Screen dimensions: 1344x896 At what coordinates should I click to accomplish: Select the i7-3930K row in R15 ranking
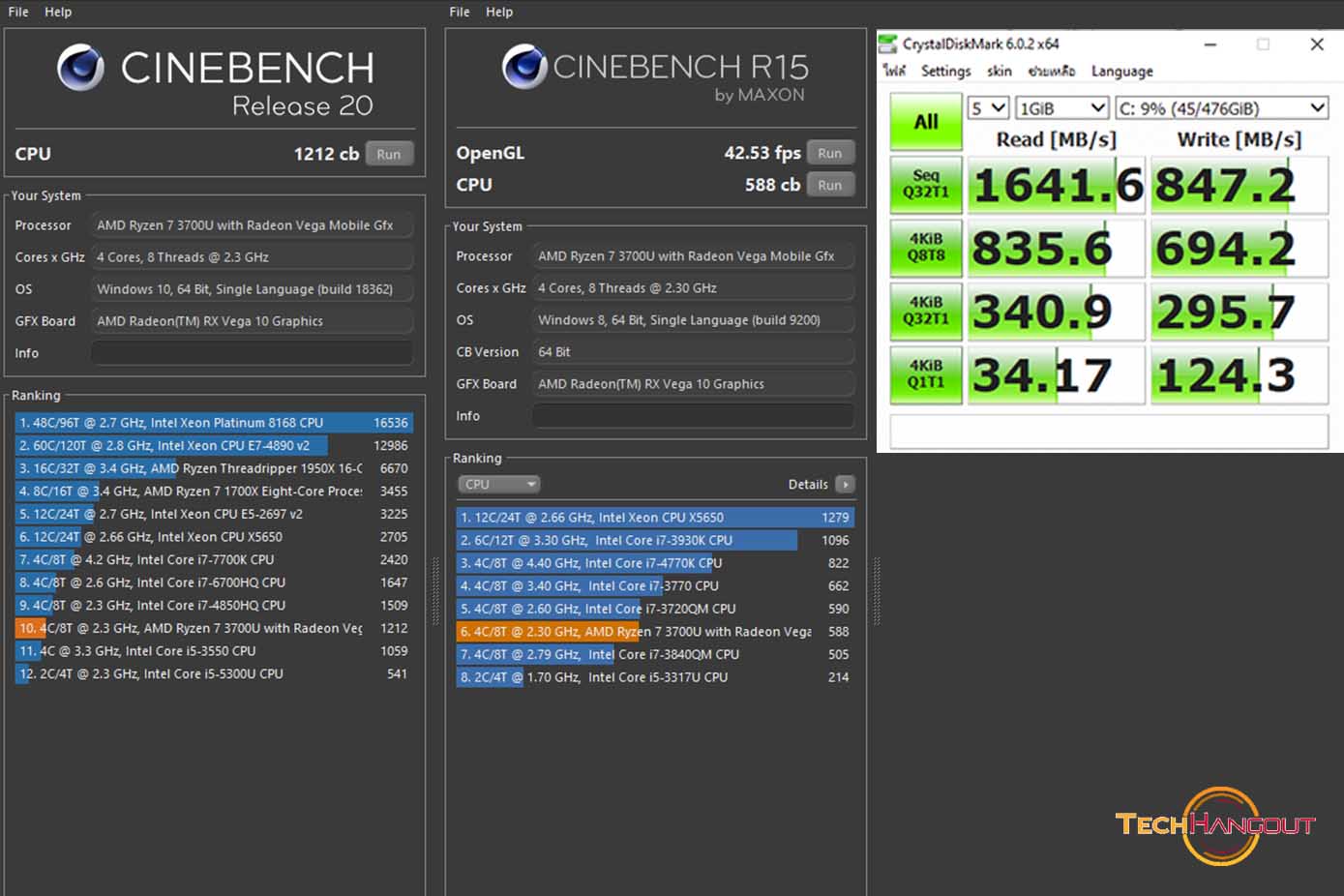point(655,540)
